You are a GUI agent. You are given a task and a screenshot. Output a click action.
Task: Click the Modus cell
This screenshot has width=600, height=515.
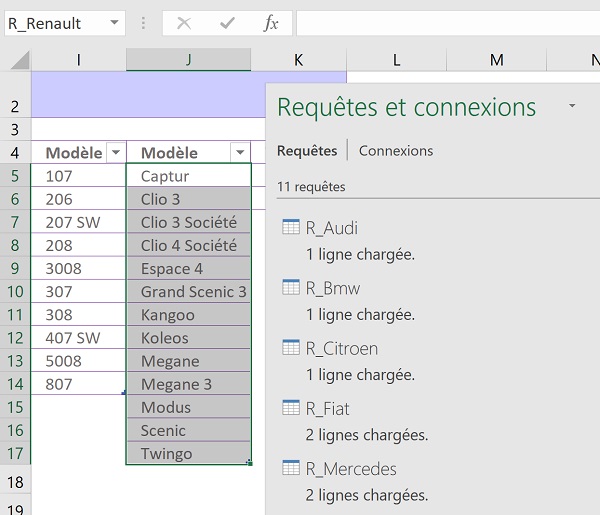click(189, 407)
